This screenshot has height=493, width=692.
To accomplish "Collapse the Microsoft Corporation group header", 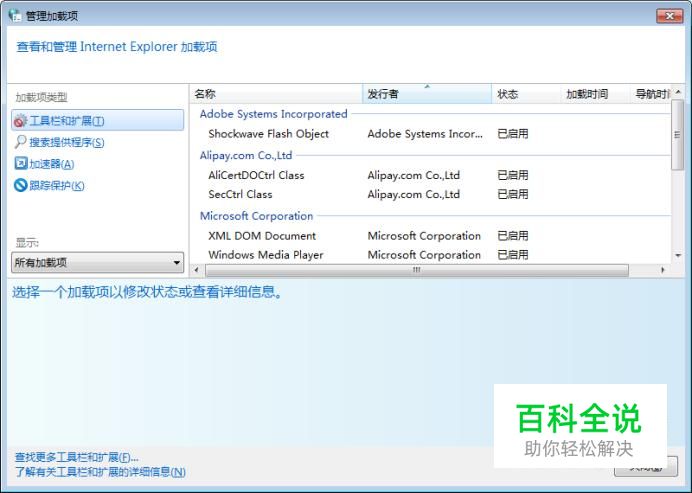I will [x=256, y=216].
